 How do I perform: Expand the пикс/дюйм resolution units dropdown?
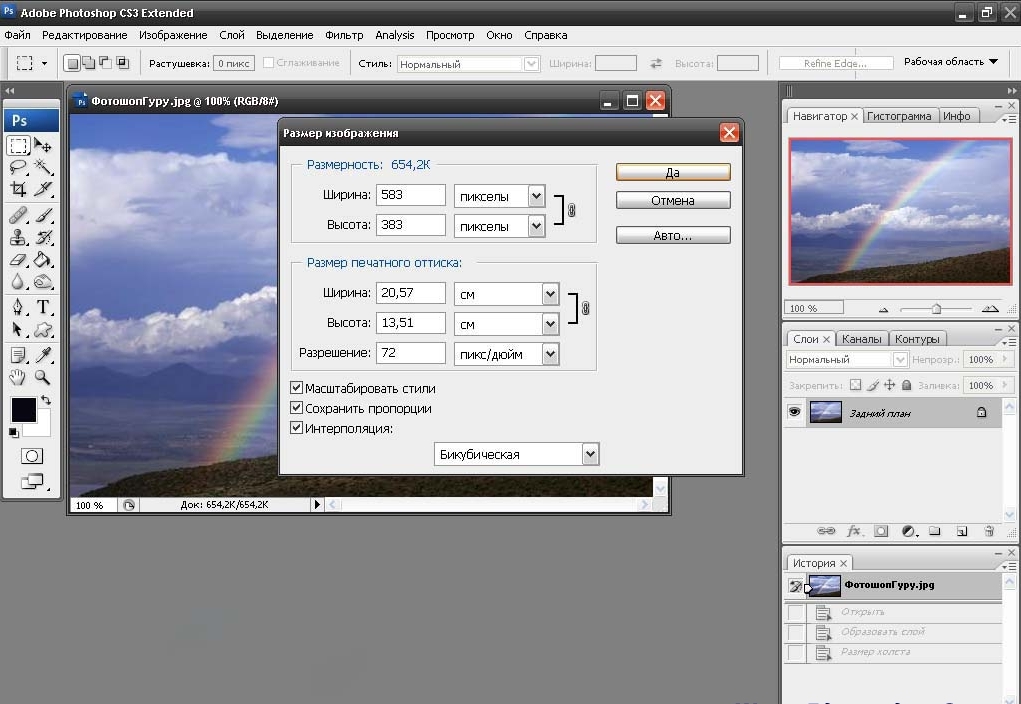click(x=549, y=353)
